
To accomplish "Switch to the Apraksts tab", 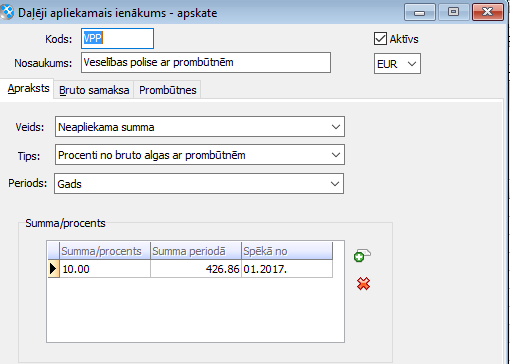I will 28,89.
